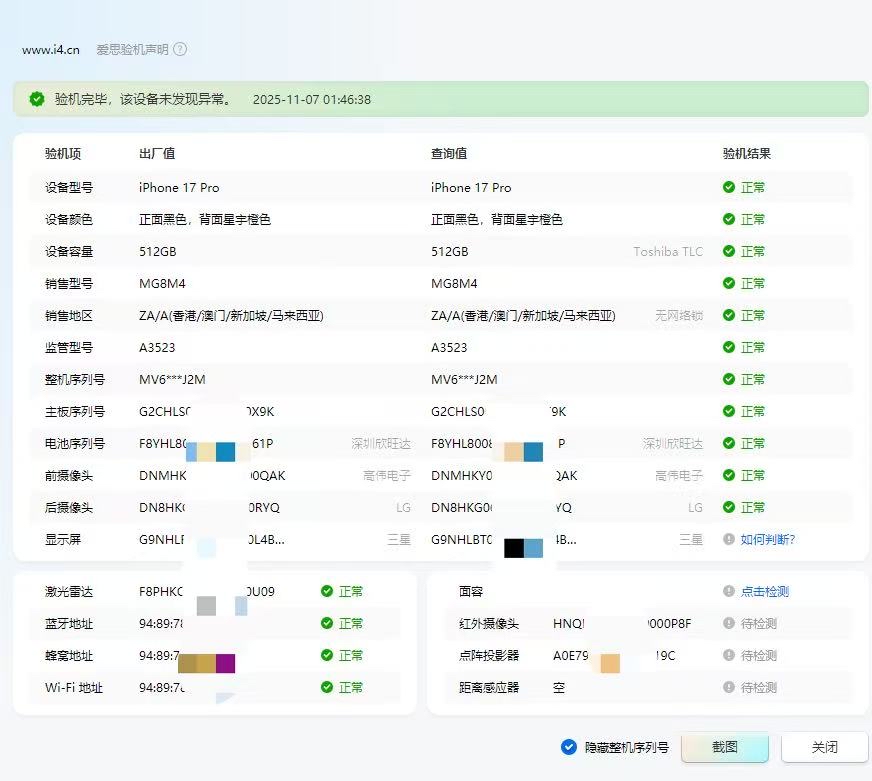Click green check icon for 激光雷达

click(x=327, y=591)
